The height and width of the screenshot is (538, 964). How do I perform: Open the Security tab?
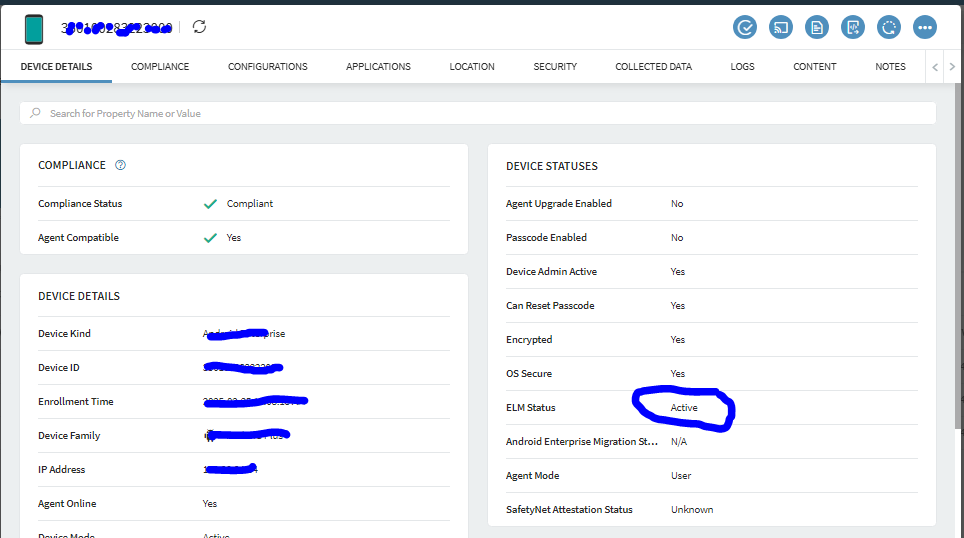pyautogui.click(x=555, y=67)
